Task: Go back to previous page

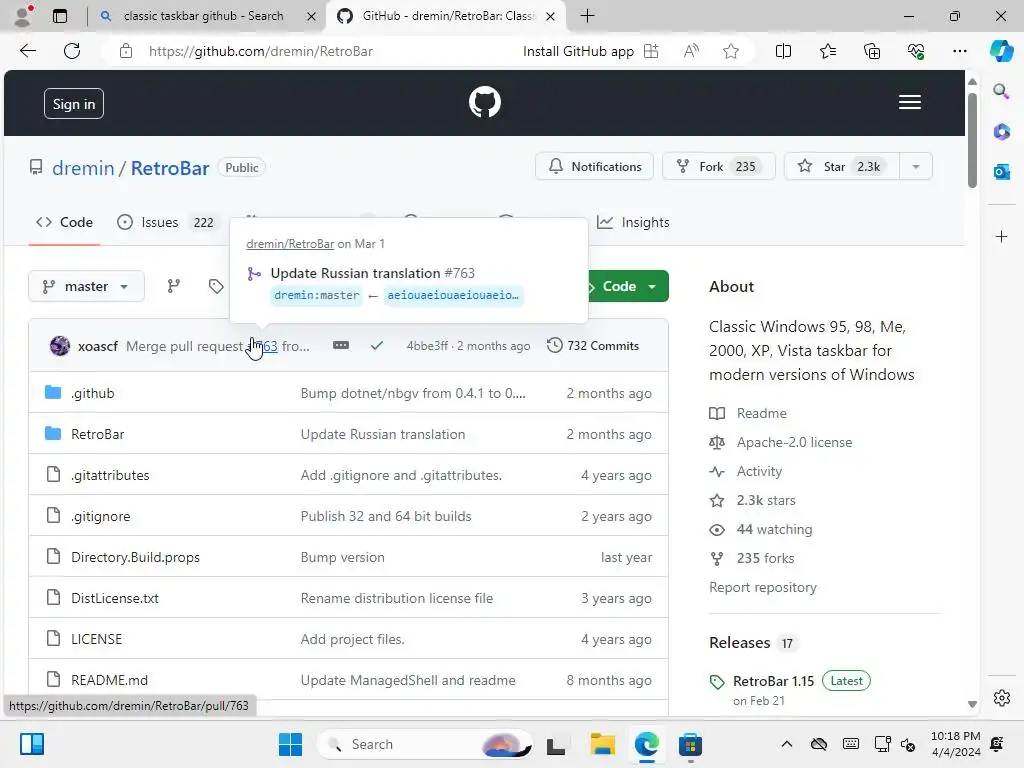Action: click(27, 51)
